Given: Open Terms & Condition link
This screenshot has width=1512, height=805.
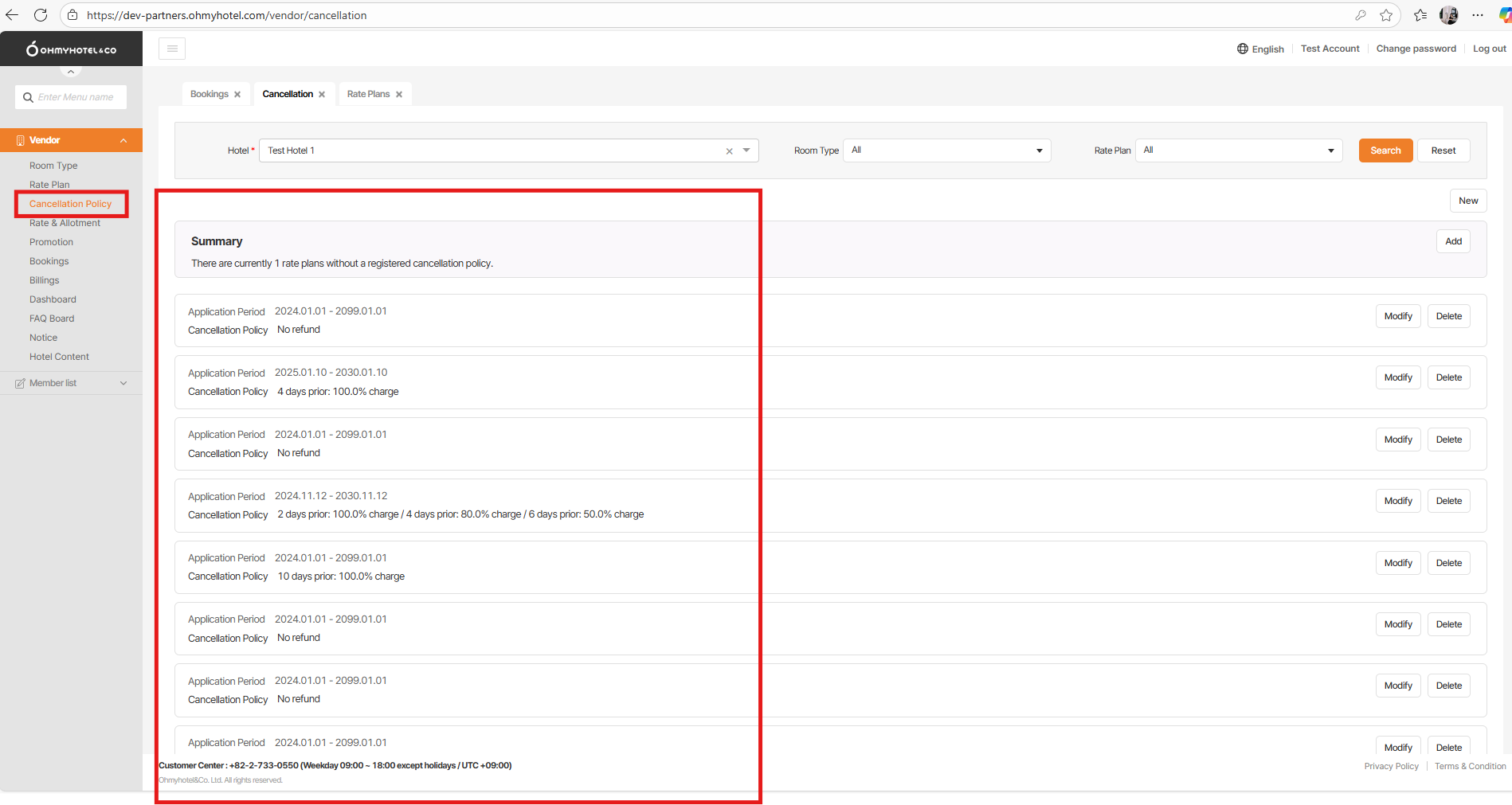Looking at the screenshot, I should click(1470, 766).
